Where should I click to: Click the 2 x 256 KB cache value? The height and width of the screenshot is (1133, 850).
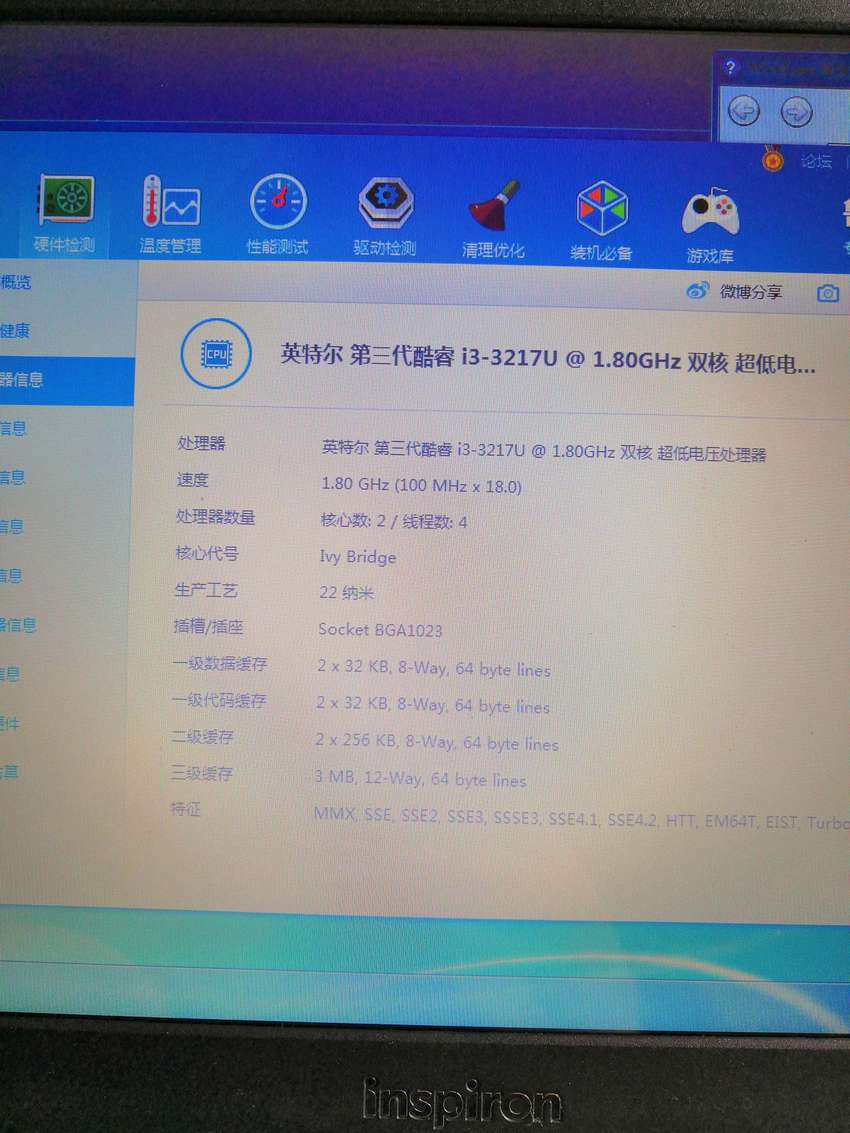click(437, 742)
